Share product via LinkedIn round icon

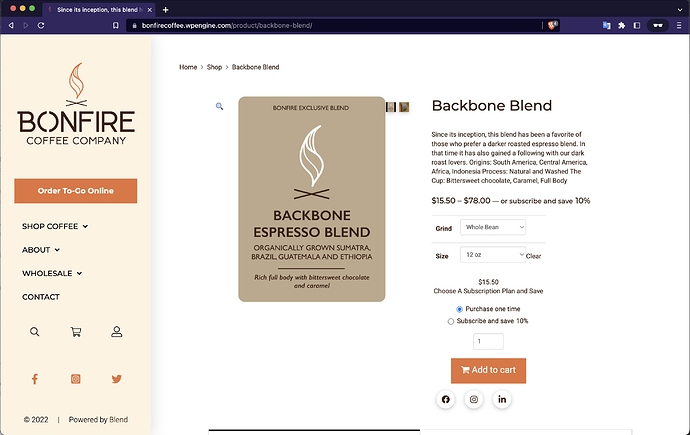point(502,400)
